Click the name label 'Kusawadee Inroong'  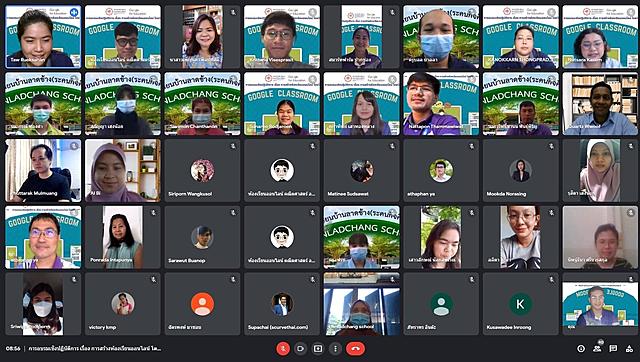[509, 327]
